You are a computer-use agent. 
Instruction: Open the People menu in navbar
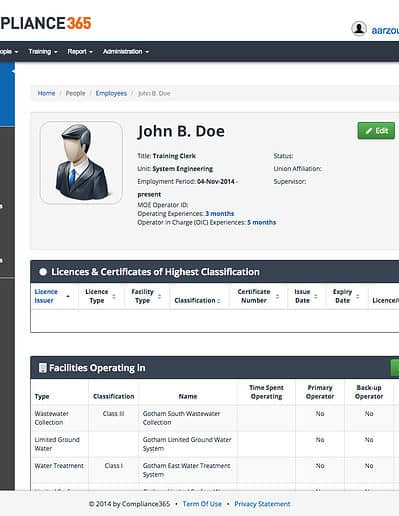[x=9, y=52]
